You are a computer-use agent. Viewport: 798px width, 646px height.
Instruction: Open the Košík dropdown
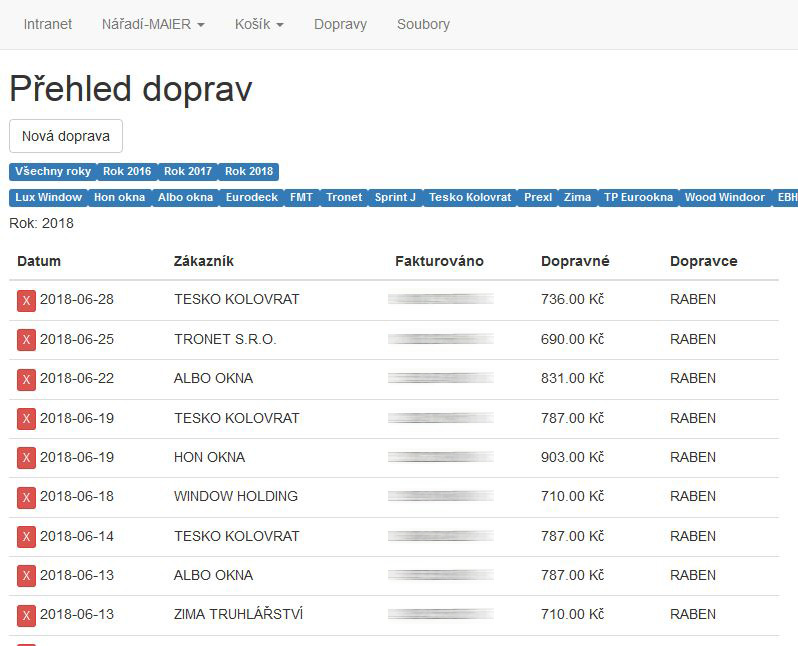click(x=259, y=24)
